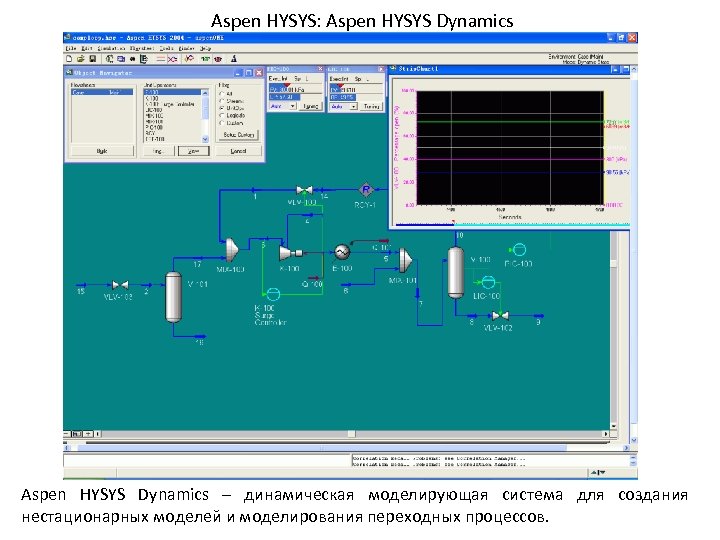The width and height of the screenshot is (720, 540).
Task: Click the PFD vertical scrollbar thumb
Action: coord(613,263)
